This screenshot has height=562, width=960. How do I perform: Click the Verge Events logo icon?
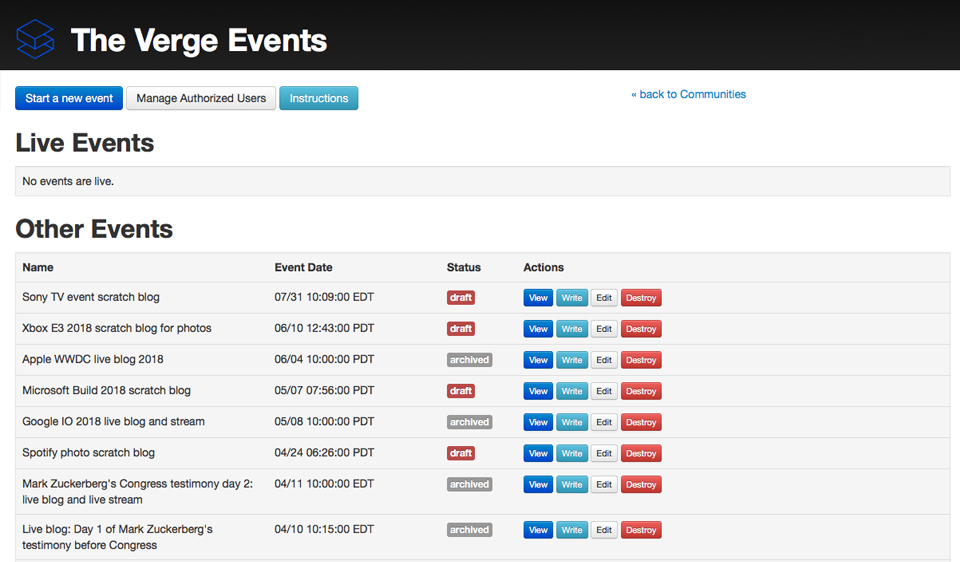(x=35, y=39)
